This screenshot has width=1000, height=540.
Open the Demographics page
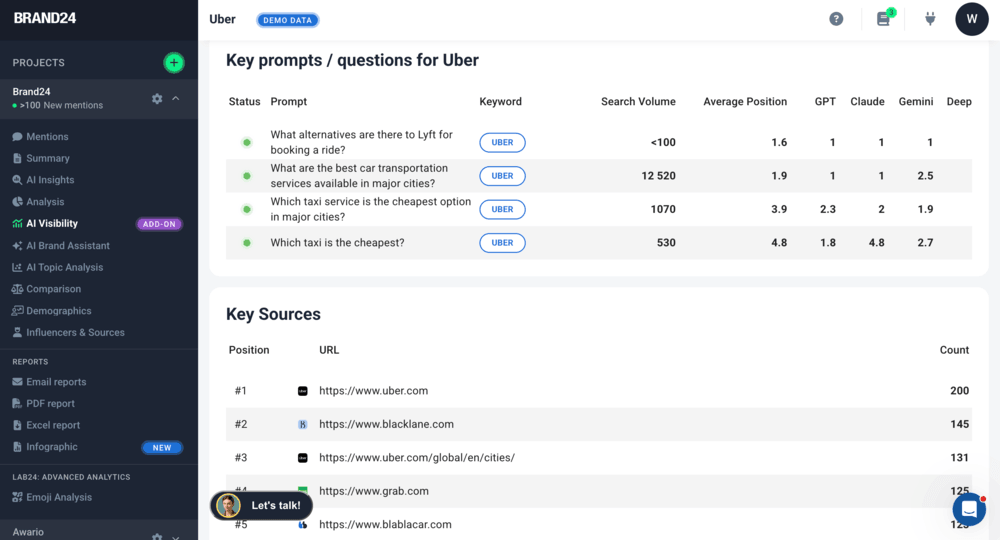pyautogui.click(x=59, y=310)
